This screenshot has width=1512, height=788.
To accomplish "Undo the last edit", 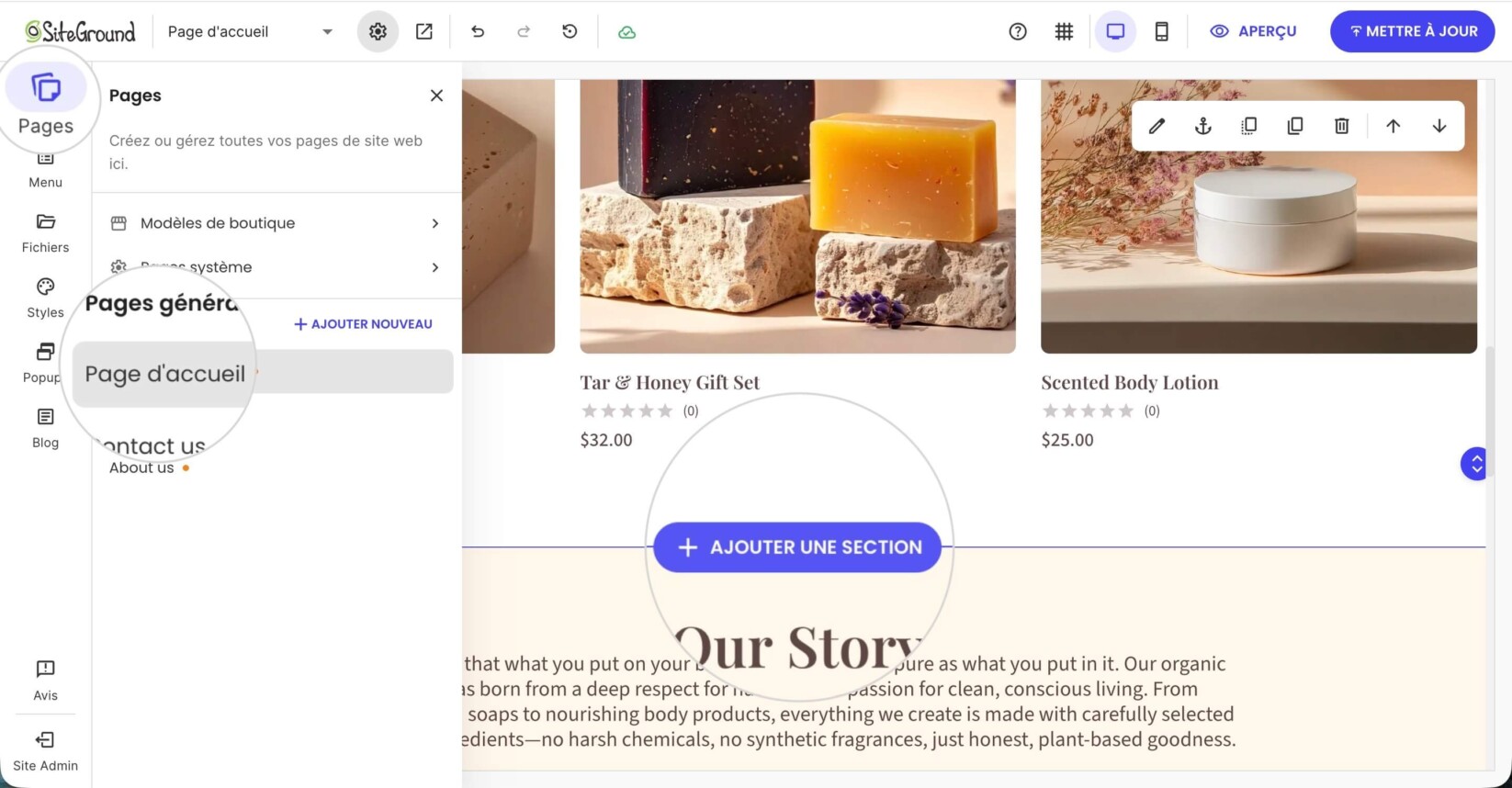I will [478, 31].
